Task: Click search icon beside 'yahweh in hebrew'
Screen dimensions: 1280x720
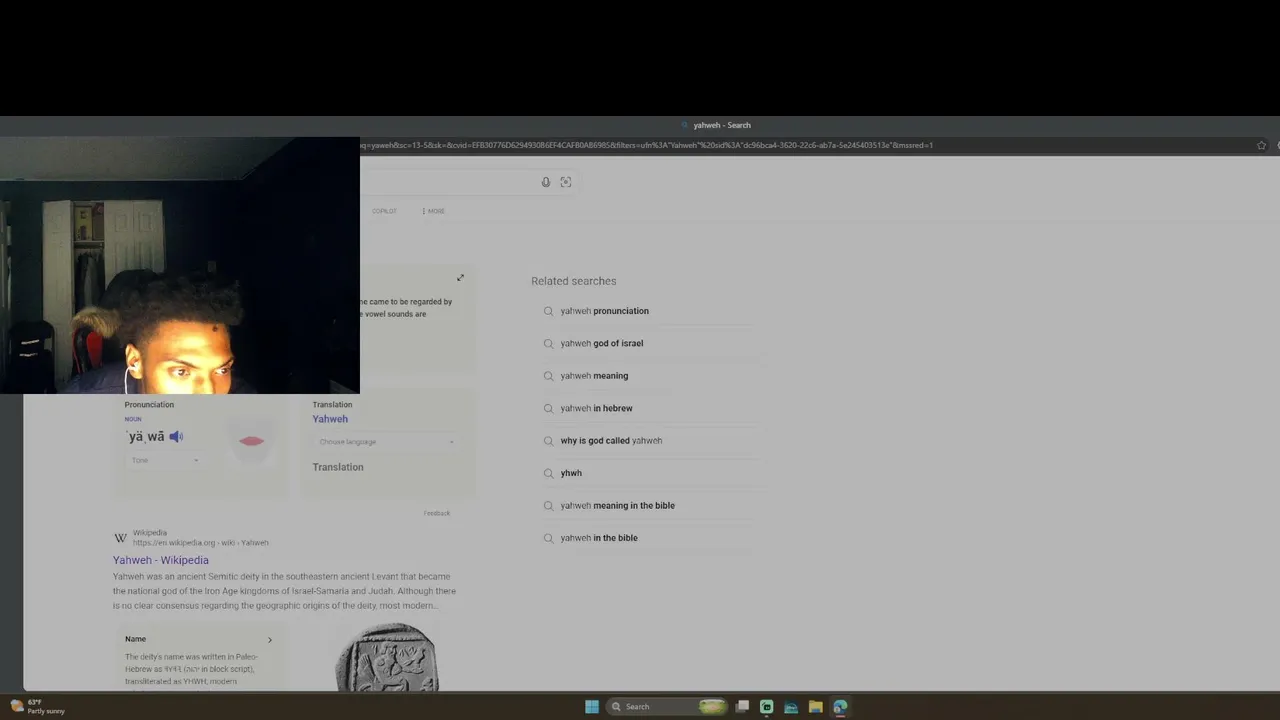Action: point(548,408)
